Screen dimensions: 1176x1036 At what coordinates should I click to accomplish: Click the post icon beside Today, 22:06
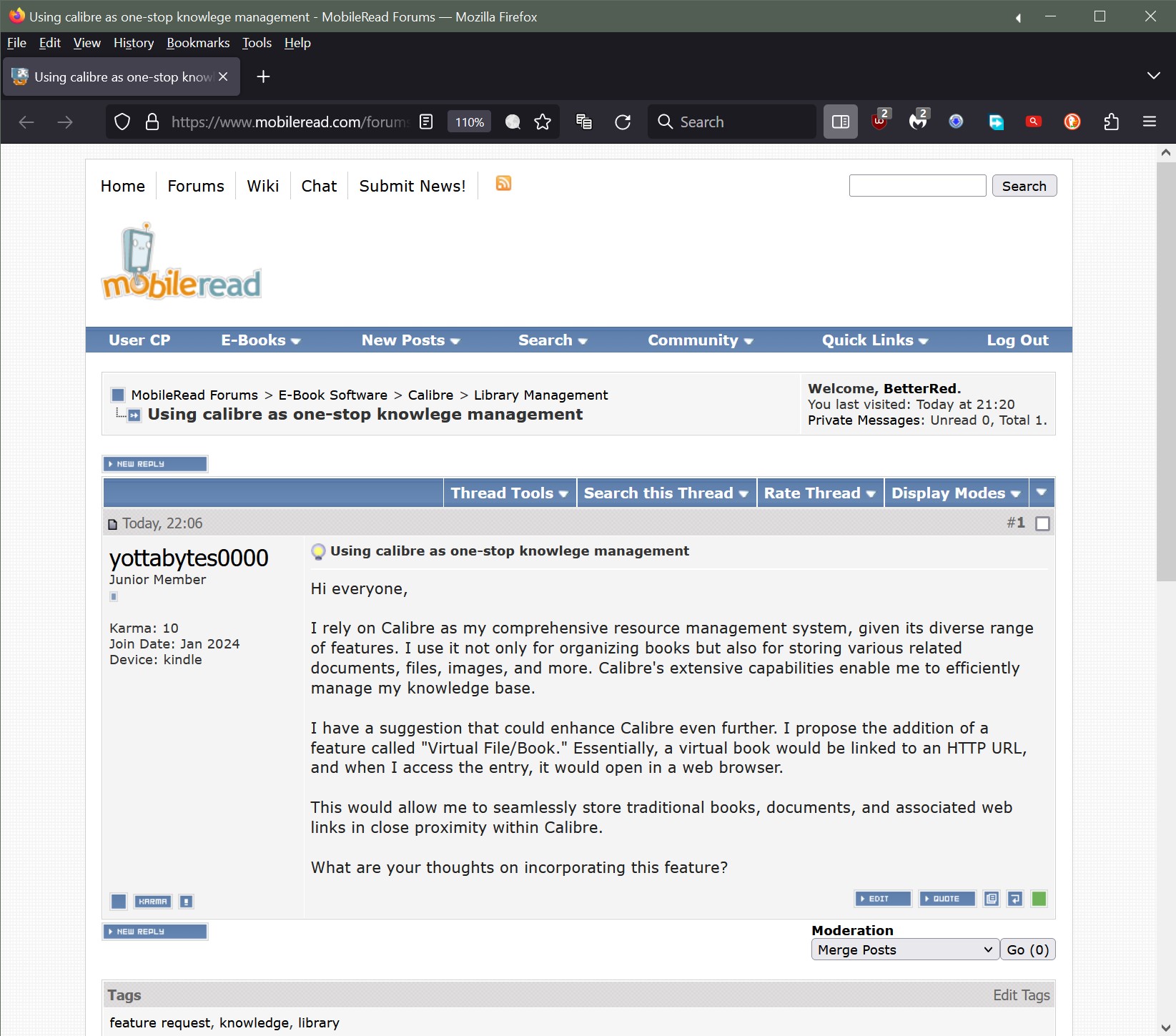point(112,524)
